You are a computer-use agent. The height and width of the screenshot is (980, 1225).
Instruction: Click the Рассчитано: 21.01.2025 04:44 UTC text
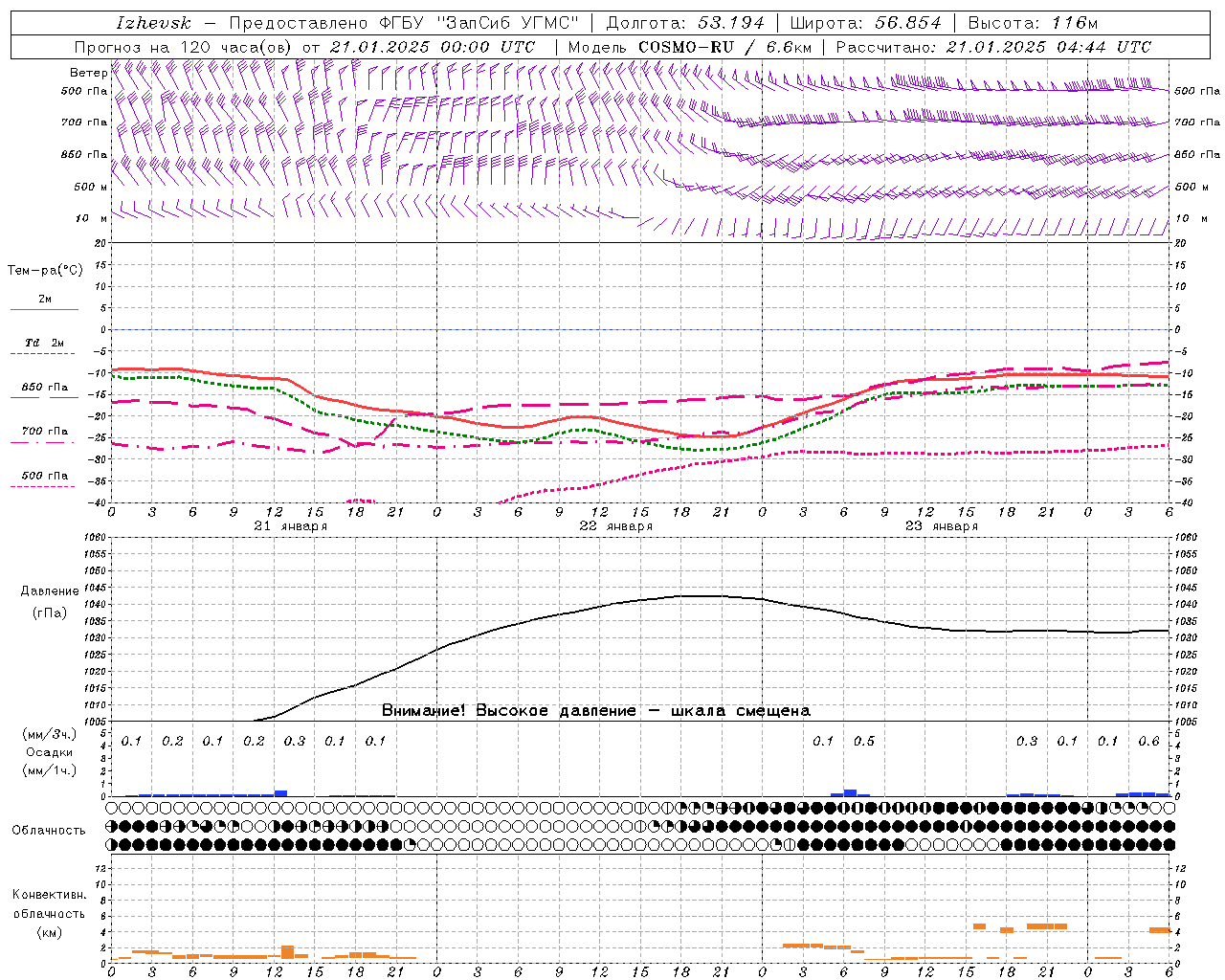coord(993,47)
